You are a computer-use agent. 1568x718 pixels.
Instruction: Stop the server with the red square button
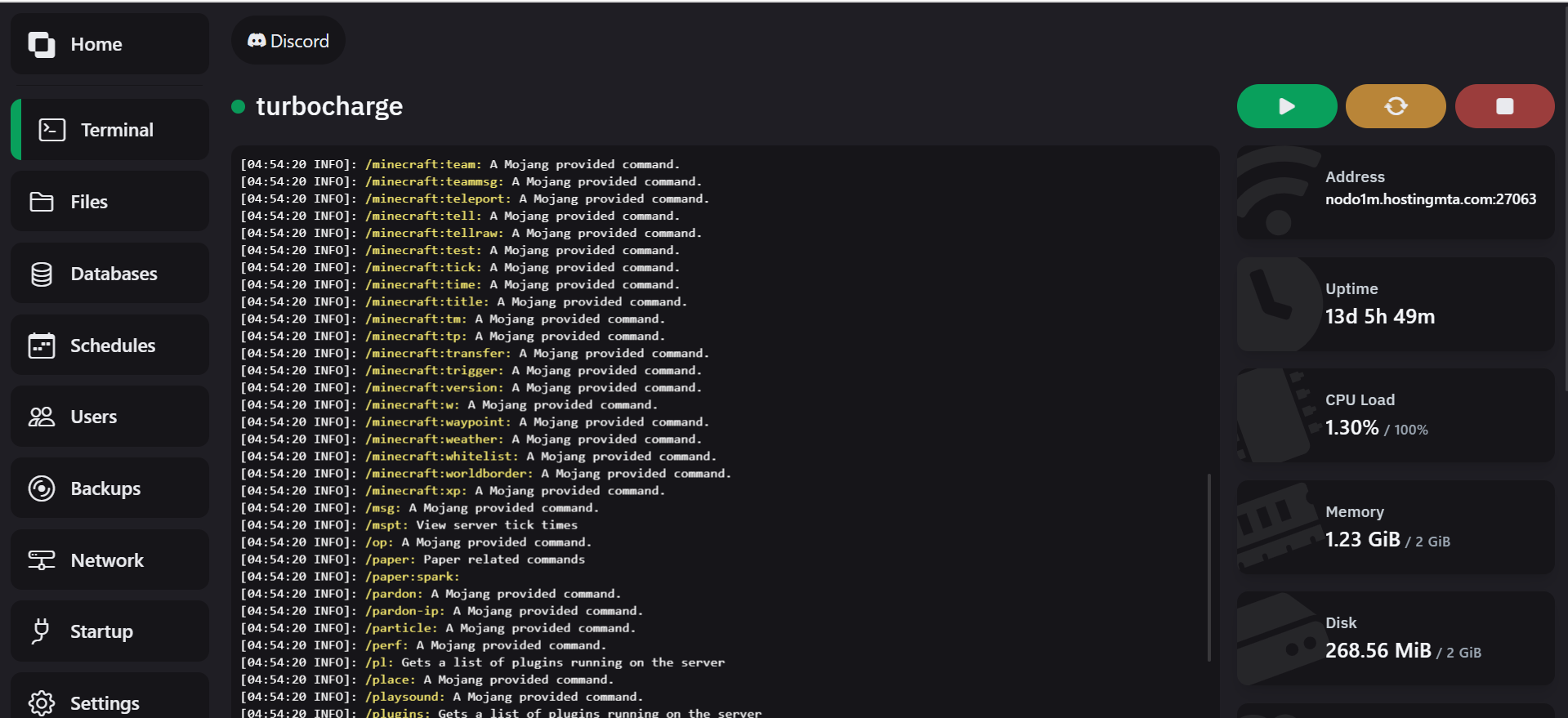pyautogui.click(x=1503, y=106)
